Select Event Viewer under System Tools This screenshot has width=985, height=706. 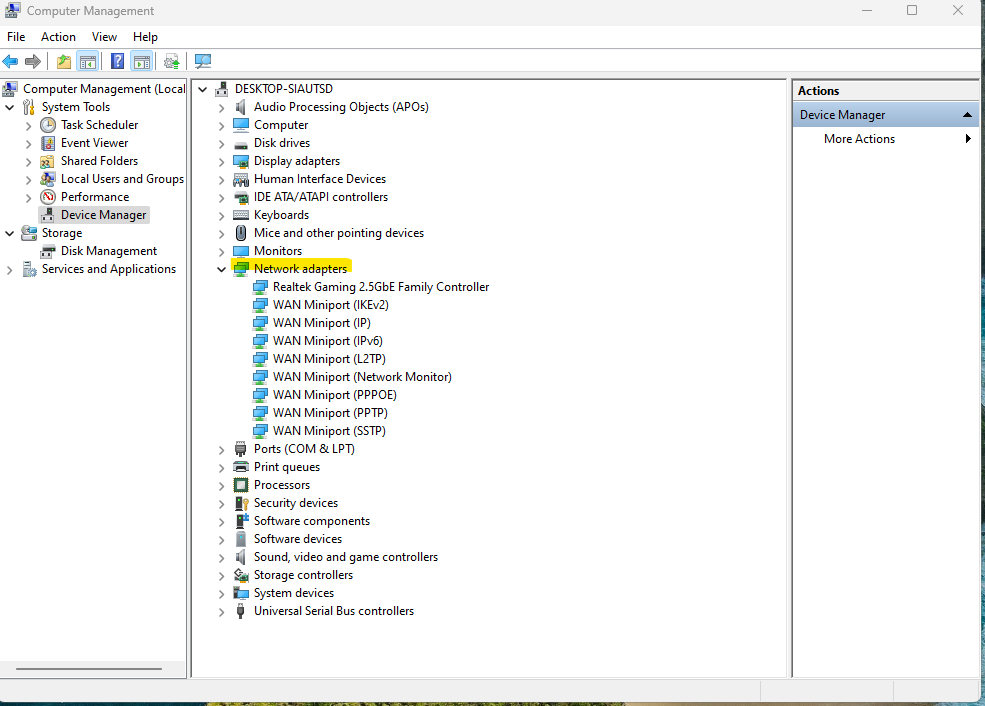(94, 143)
